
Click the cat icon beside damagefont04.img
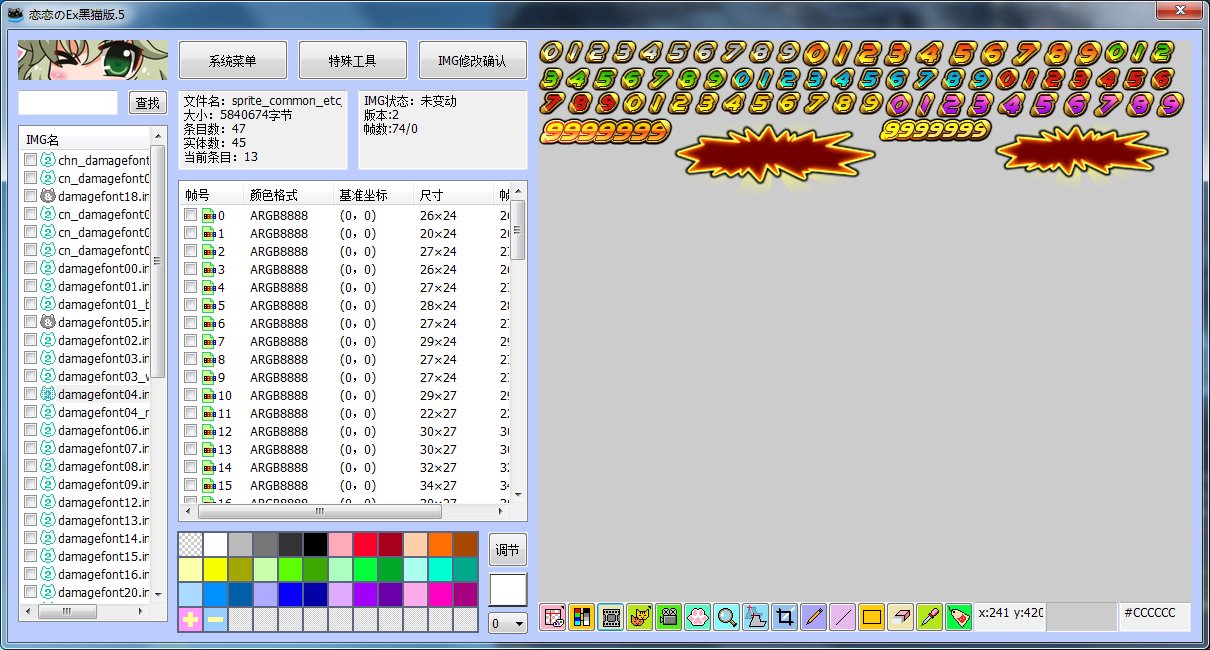coord(47,394)
